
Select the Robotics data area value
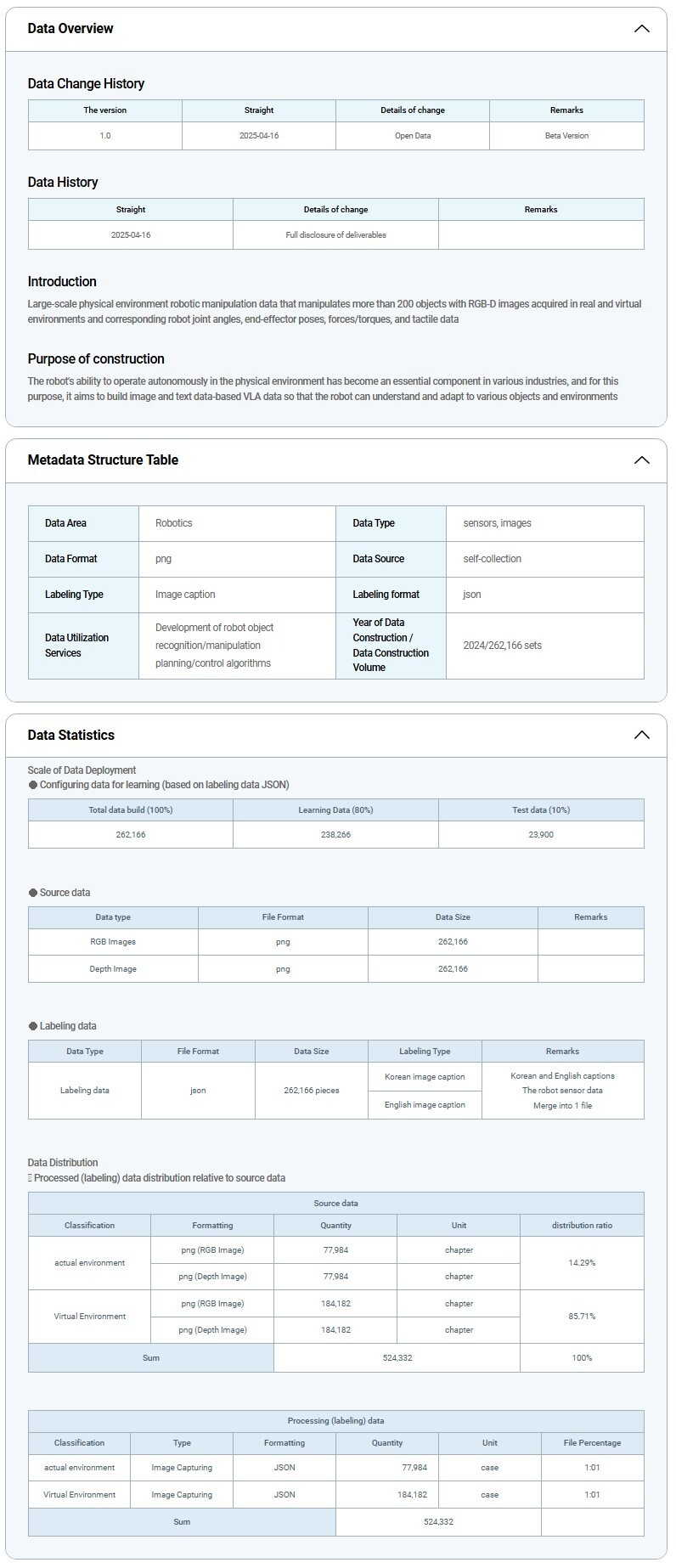tap(174, 523)
